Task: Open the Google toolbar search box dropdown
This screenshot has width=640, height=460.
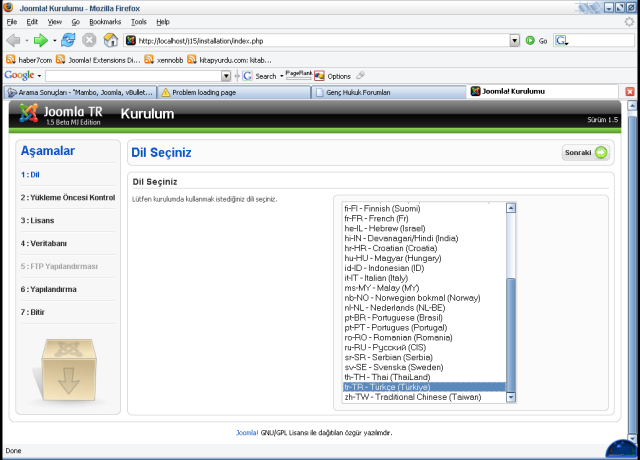Action: (226, 76)
